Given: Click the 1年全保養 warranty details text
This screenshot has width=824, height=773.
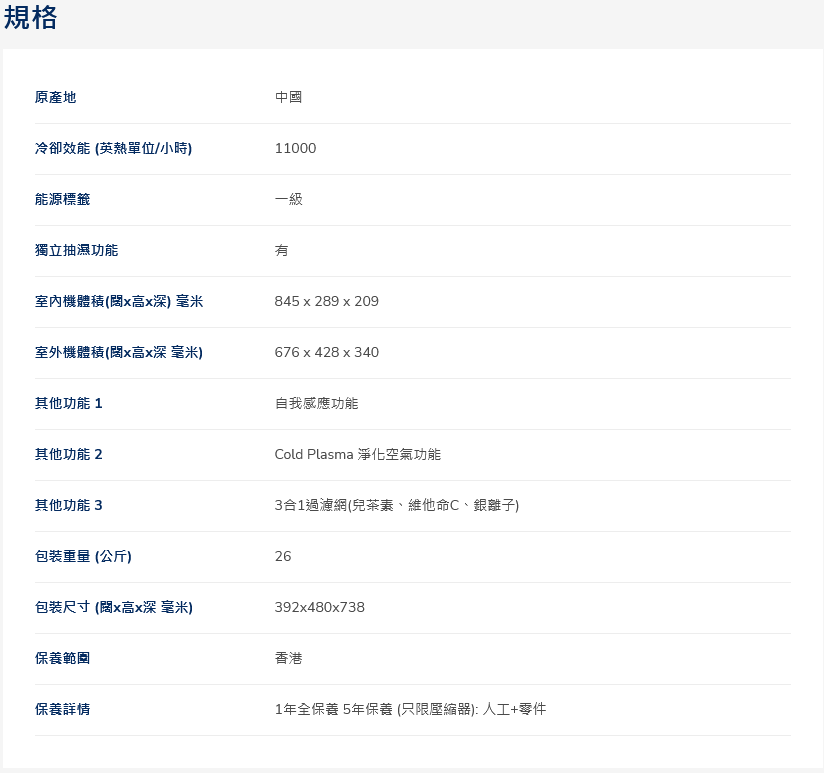Looking at the screenshot, I should click(410, 709).
